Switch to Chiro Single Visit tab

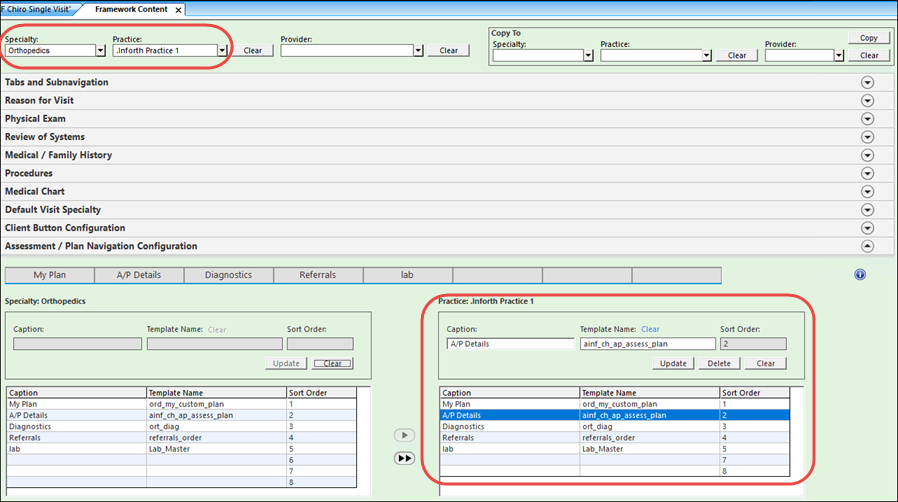pyautogui.click(x=38, y=9)
